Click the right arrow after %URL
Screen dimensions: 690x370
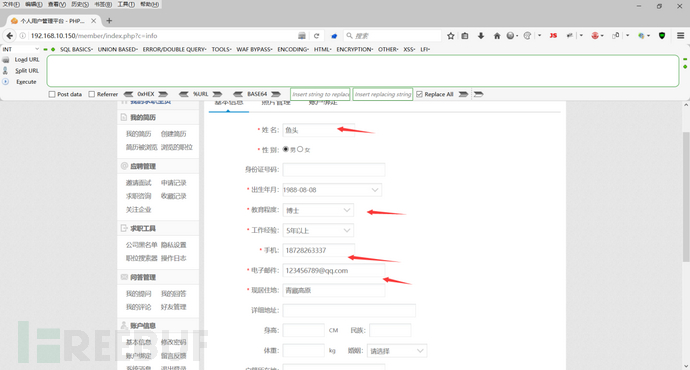pos(217,94)
